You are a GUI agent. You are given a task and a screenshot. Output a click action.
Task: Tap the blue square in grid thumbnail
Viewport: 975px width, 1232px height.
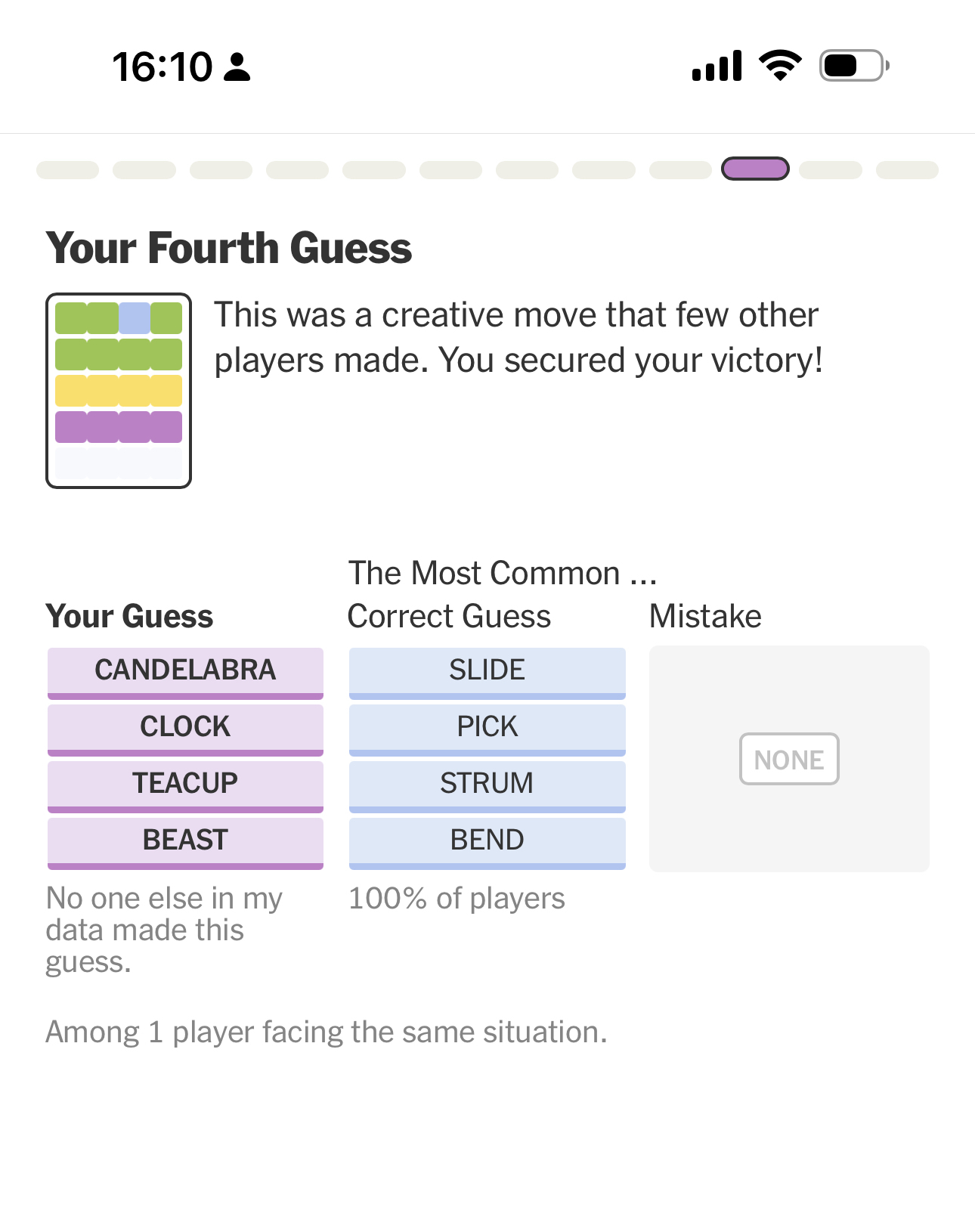135,318
